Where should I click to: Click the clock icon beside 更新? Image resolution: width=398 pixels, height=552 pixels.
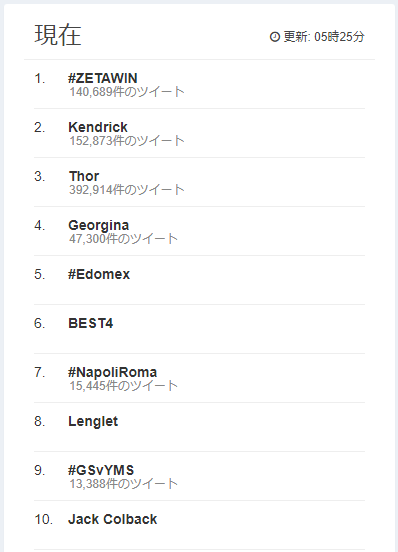tap(274, 37)
